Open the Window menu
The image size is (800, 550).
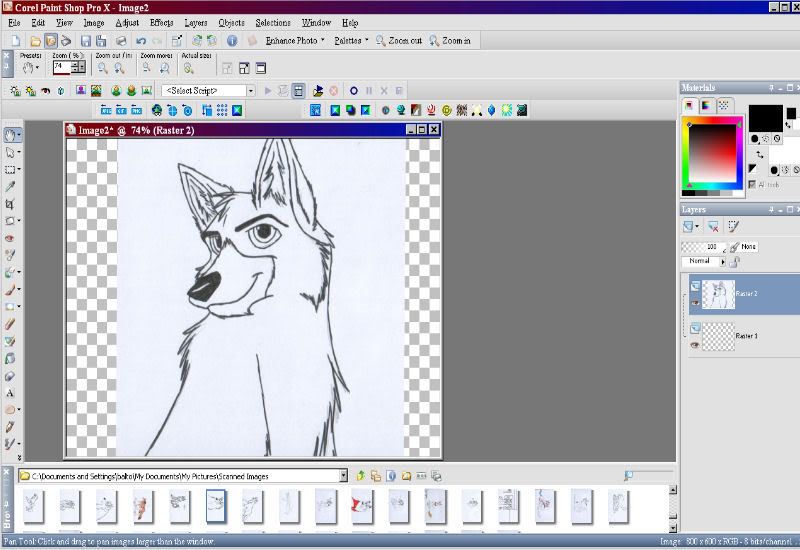[316, 23]
